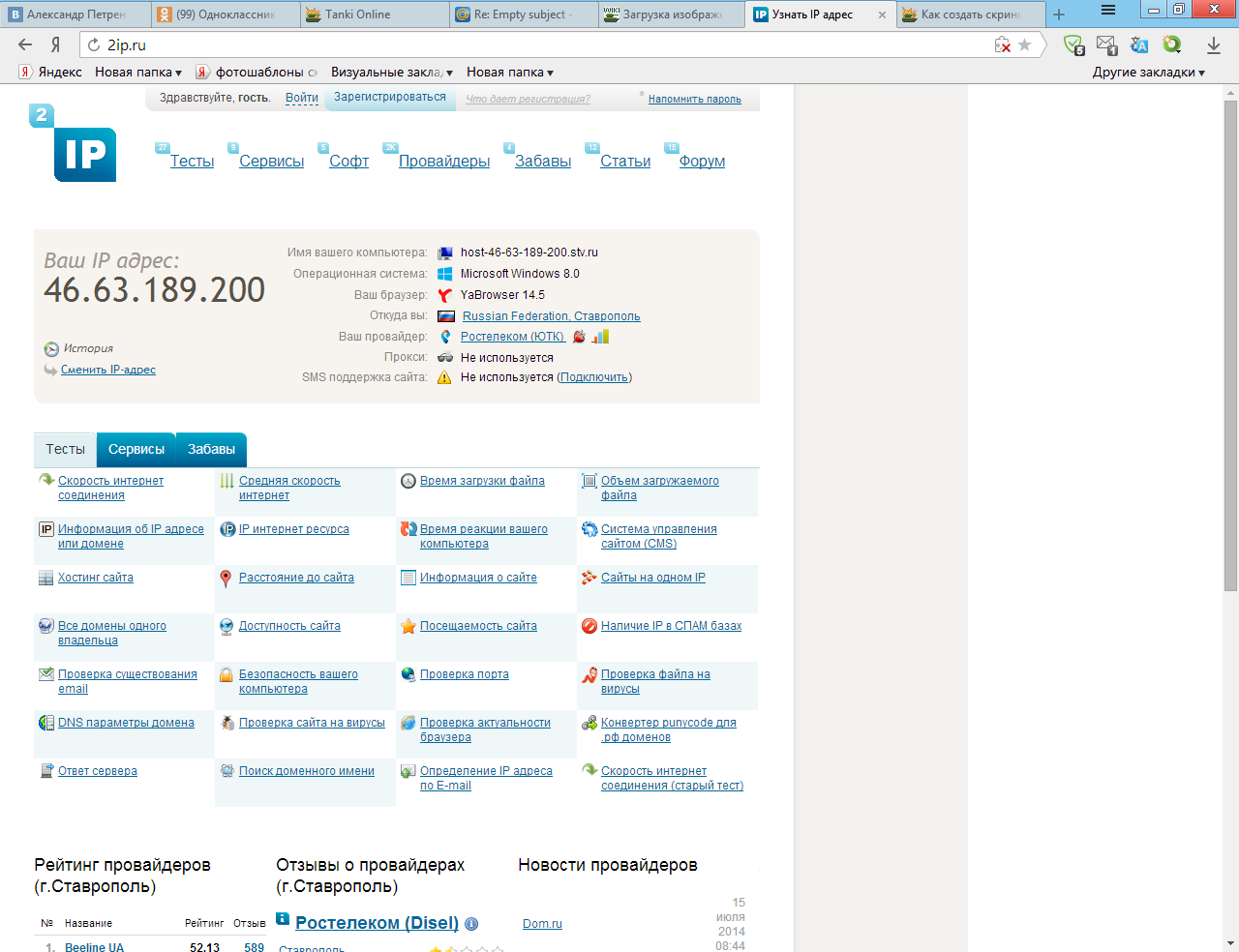Open the blocked content icon in address bar
The image size is (1239, 952).
pyautogui.click(x=1003, y=45)
